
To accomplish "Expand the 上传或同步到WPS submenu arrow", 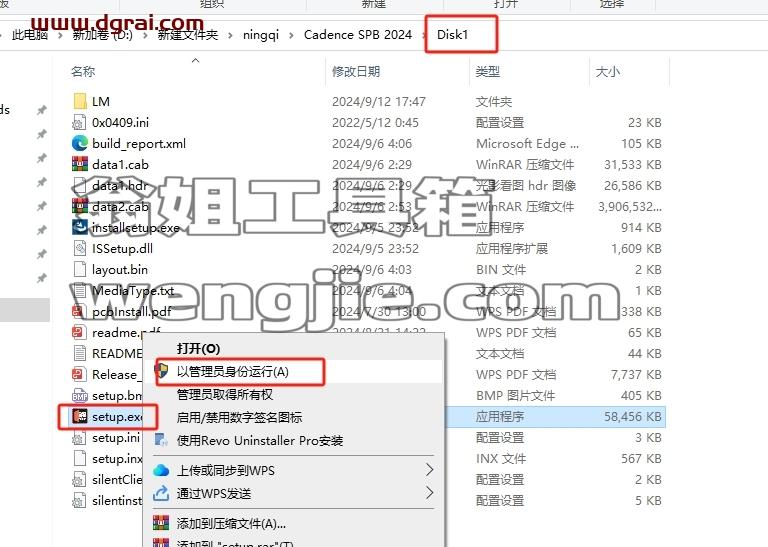I will [x=430, y=470].
